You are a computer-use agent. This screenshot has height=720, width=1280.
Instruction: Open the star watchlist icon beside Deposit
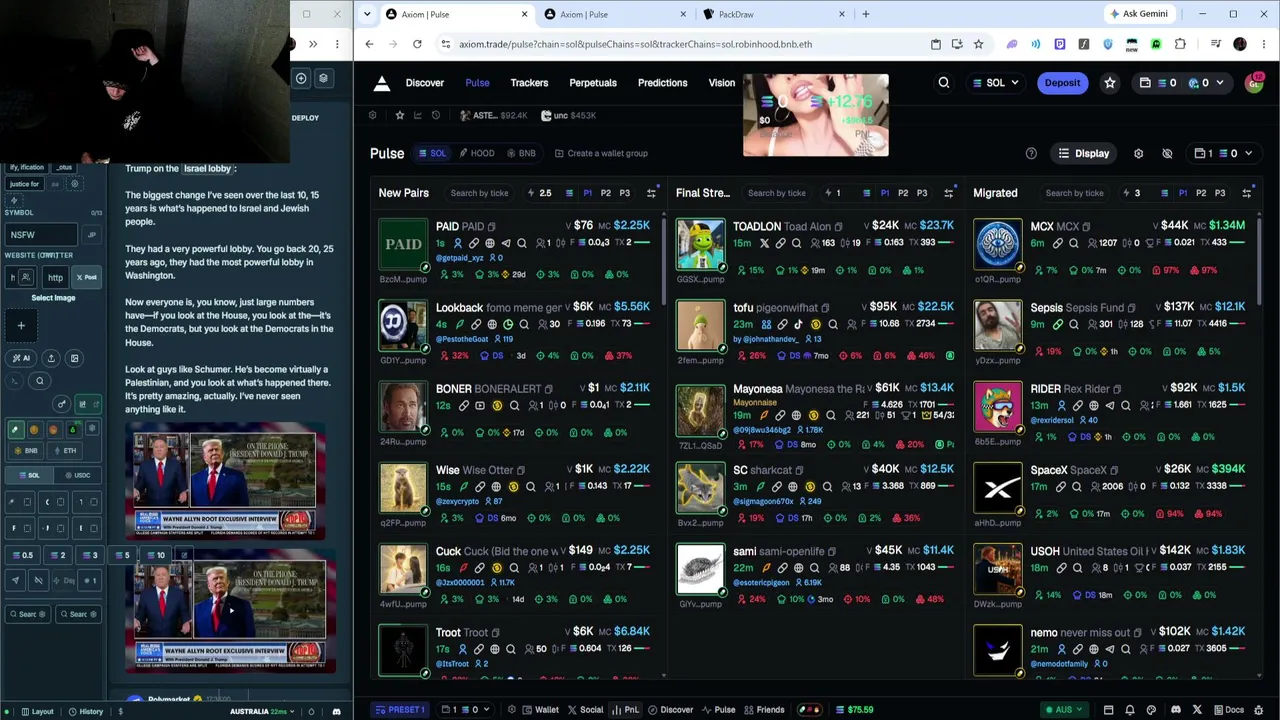[1109, 83]
